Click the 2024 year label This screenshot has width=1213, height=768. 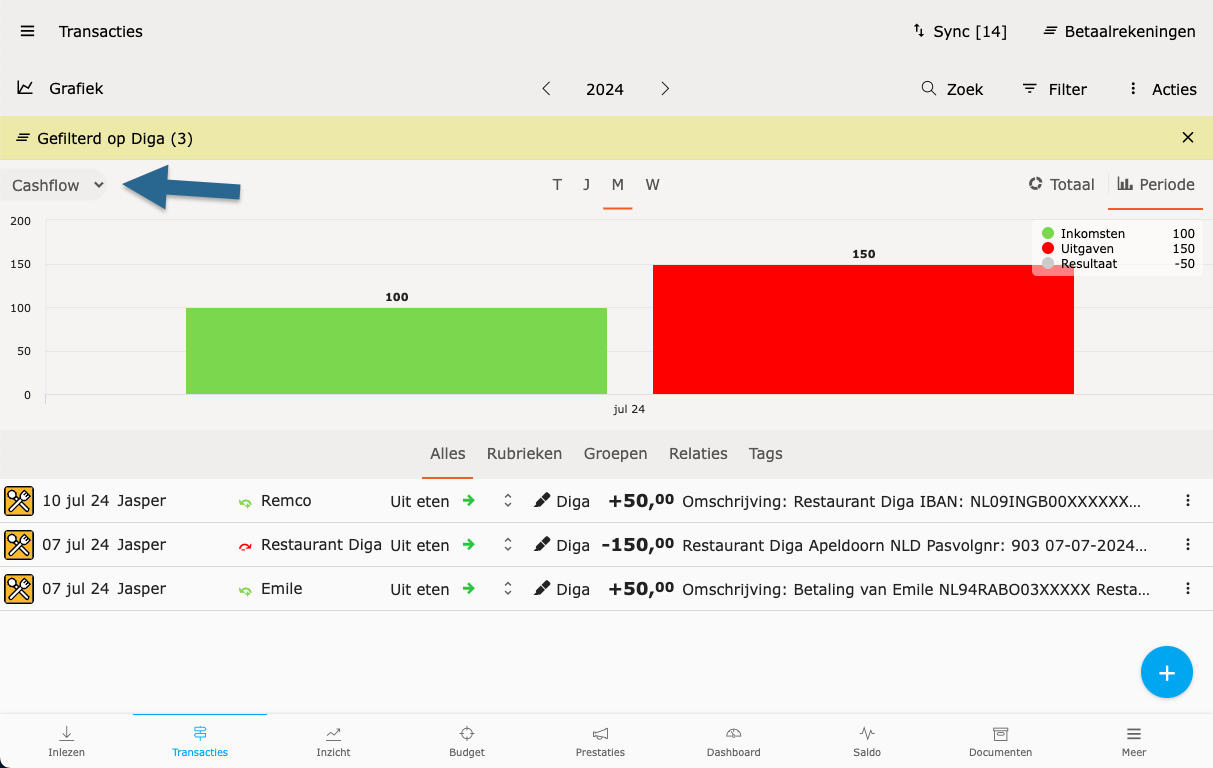coord(605,89)
